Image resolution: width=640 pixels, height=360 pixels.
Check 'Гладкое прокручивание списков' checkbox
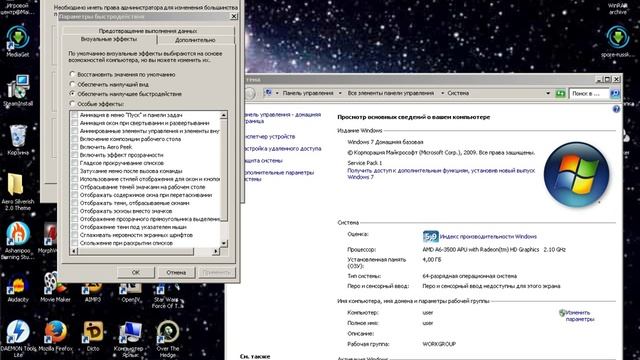(x=74, y=163)
